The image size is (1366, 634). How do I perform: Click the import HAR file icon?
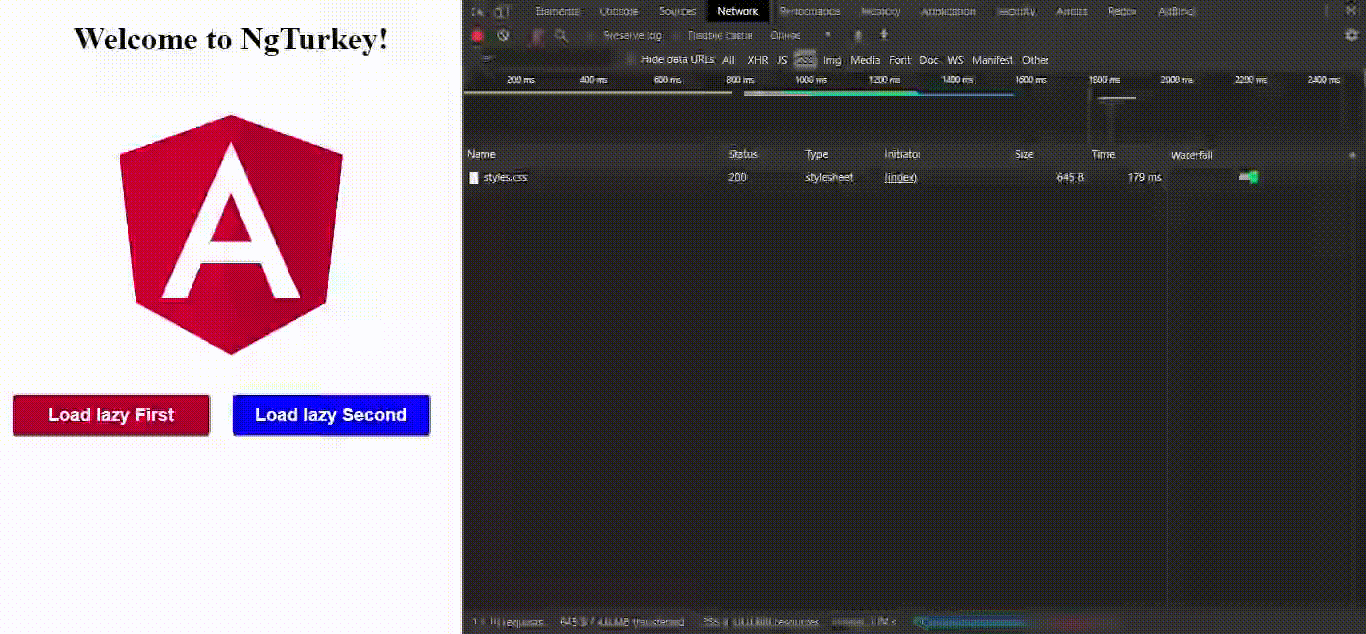click(857, 34)
